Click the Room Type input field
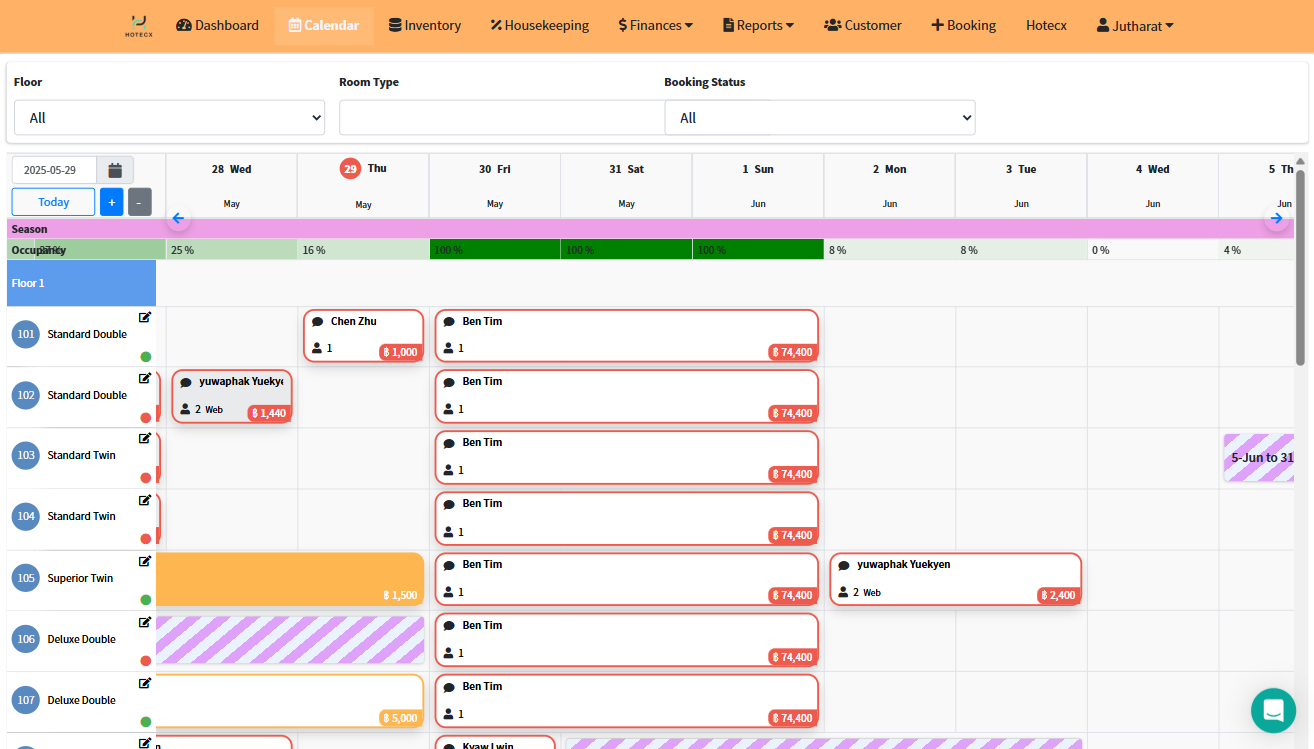 501,118
